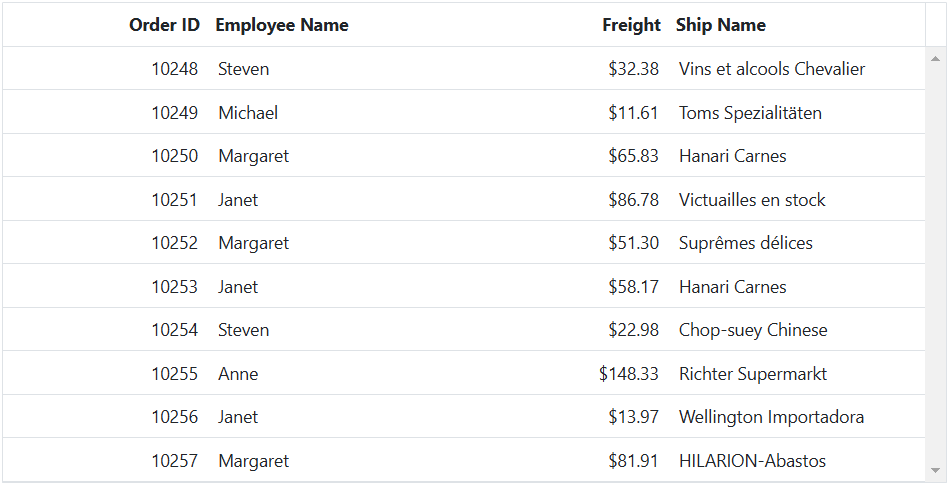Viewport: 951px width, 487px height.
Task: Select Wellington Importadora cell
Action: (771, 417)
